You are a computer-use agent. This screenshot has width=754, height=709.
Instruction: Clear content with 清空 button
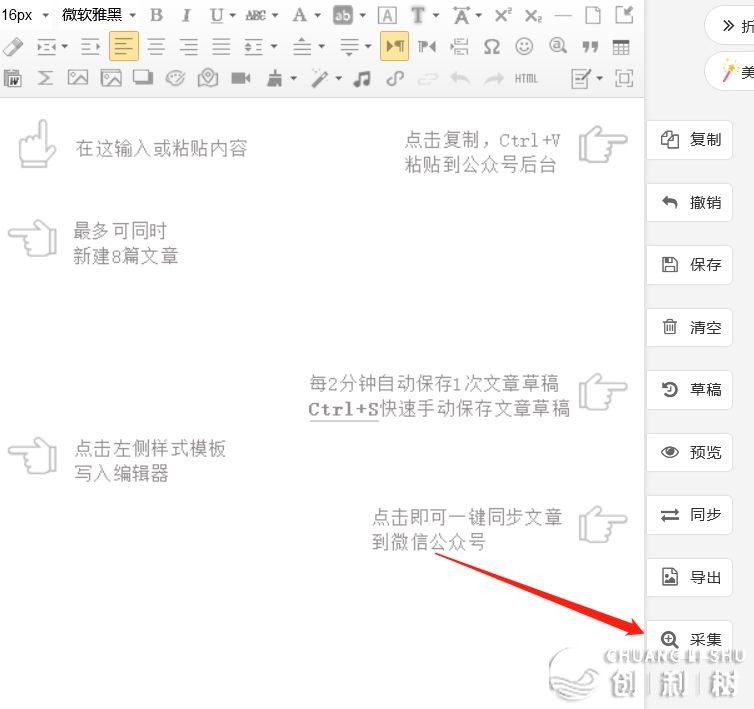(690, 327)
